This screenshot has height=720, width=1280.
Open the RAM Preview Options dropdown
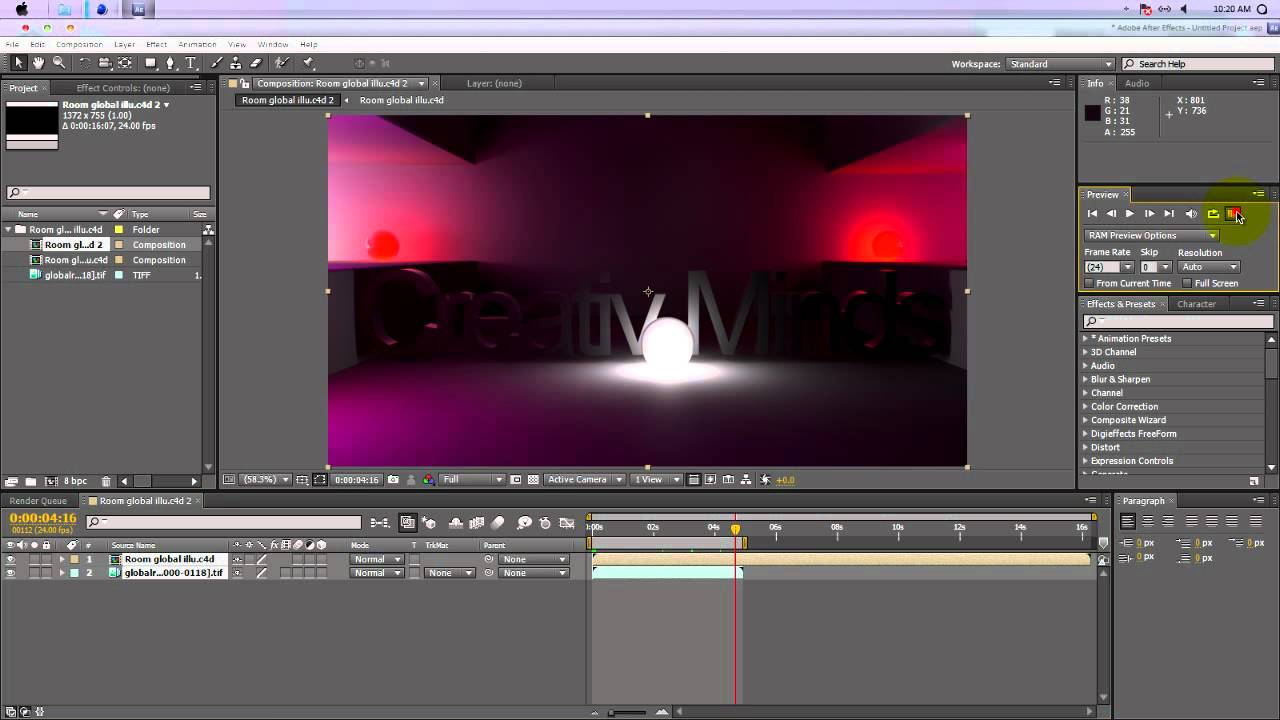click(x=1152, y=236)
